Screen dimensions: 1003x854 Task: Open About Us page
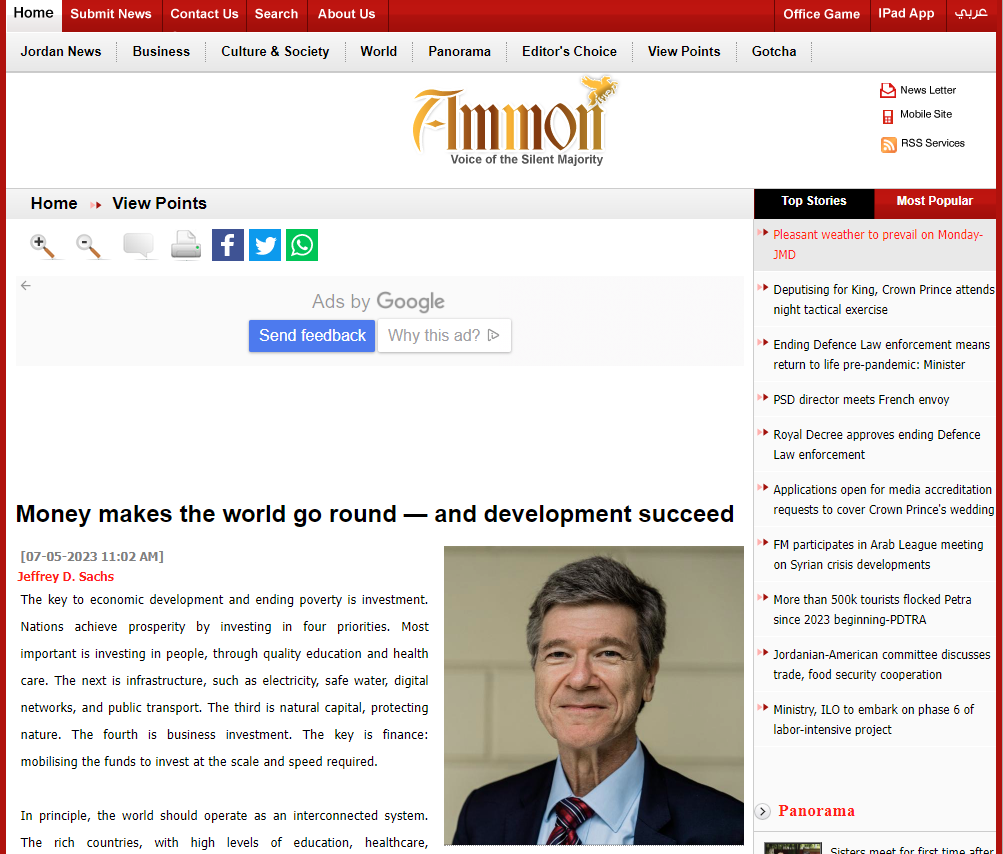click(x=347, y=14)
